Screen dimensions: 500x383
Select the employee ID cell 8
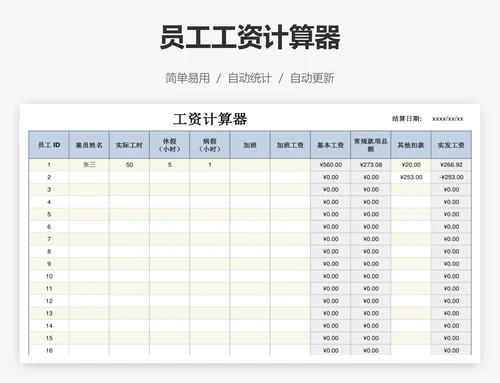pyautogui.click(x=49, y=251)
